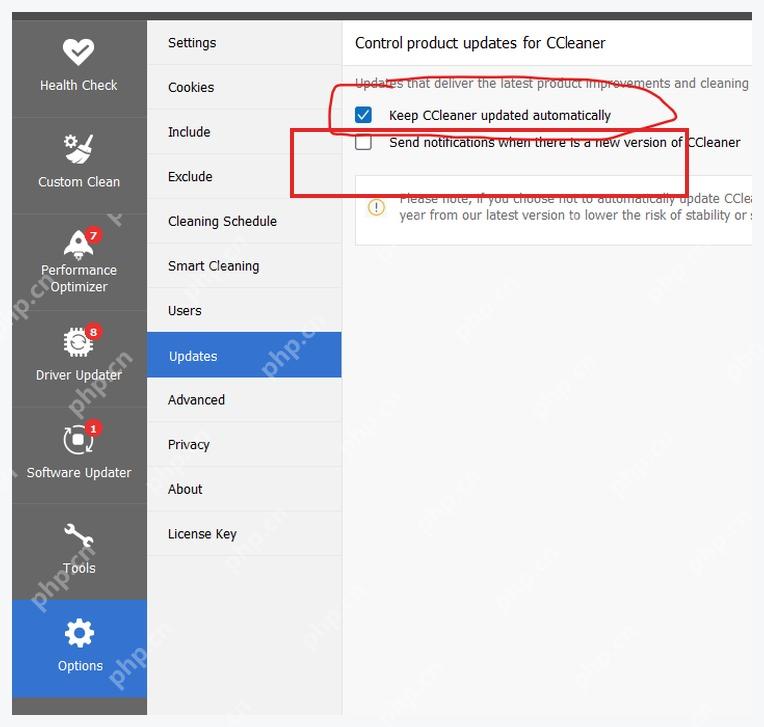Image resolution: width=764 pixels, height=727 pixels.
Task: Open the Advanced options page
Action: coord(244,400)
